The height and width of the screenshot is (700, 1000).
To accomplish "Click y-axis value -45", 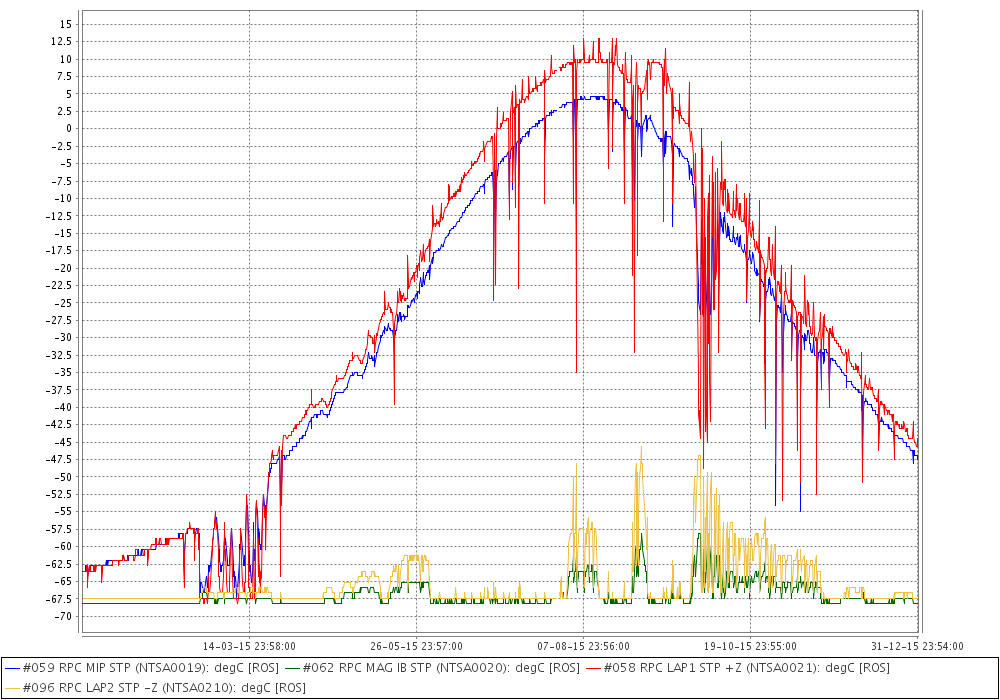I will 64,442.
